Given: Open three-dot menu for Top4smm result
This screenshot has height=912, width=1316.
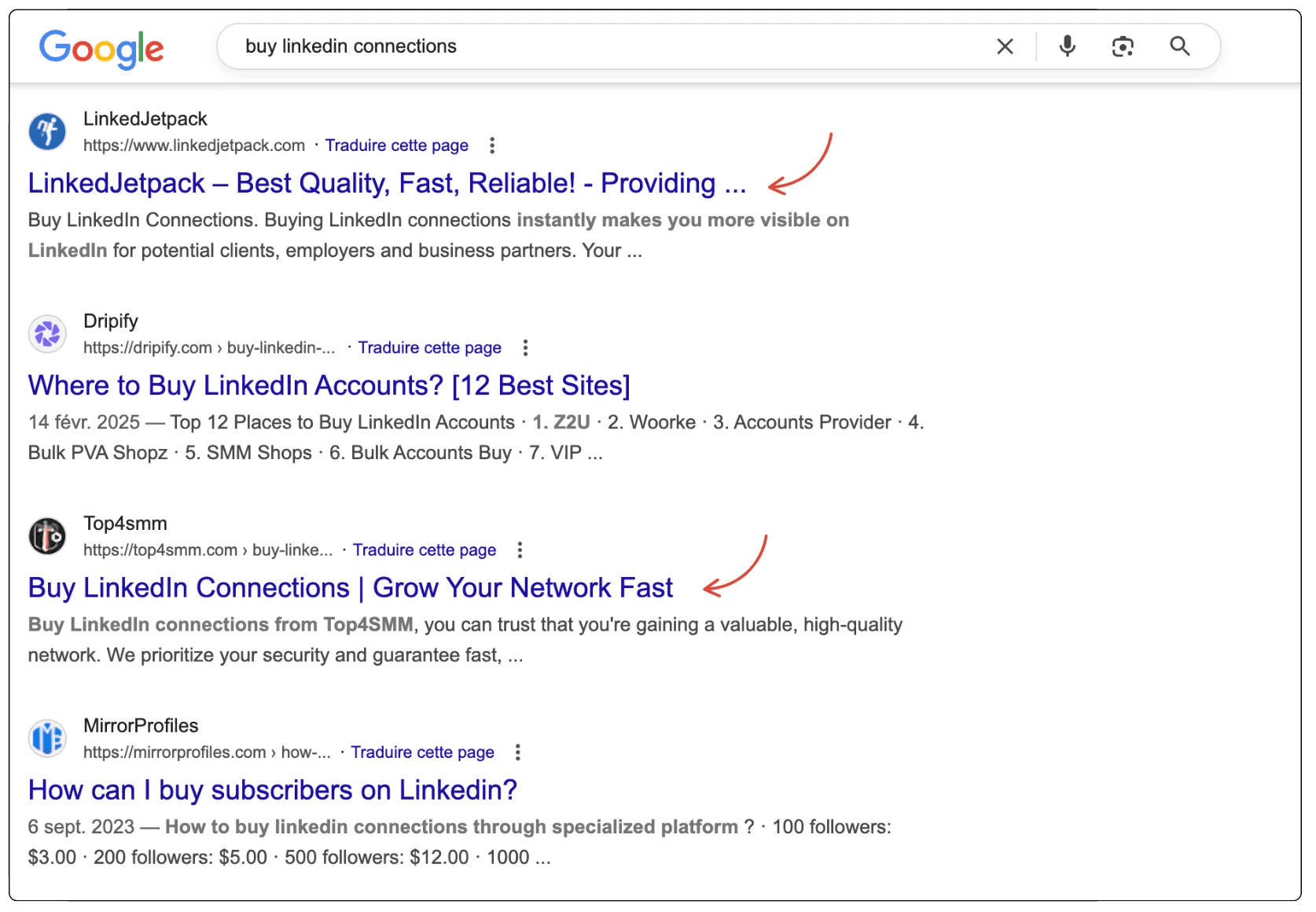Looking at the screenshot, I should [x=520, y=550].
